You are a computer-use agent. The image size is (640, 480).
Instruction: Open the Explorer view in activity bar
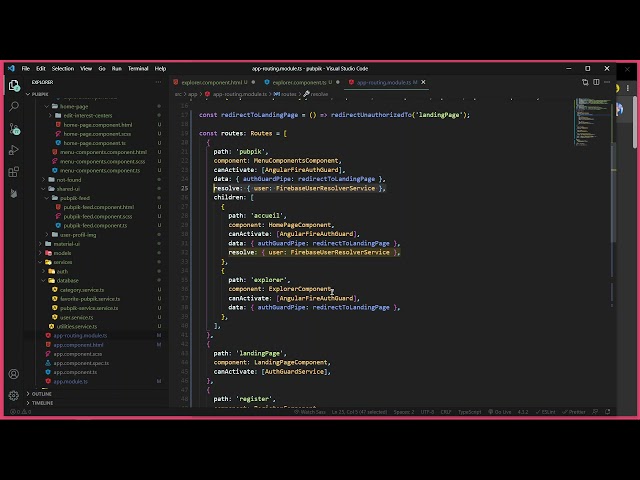coord(14,86)
